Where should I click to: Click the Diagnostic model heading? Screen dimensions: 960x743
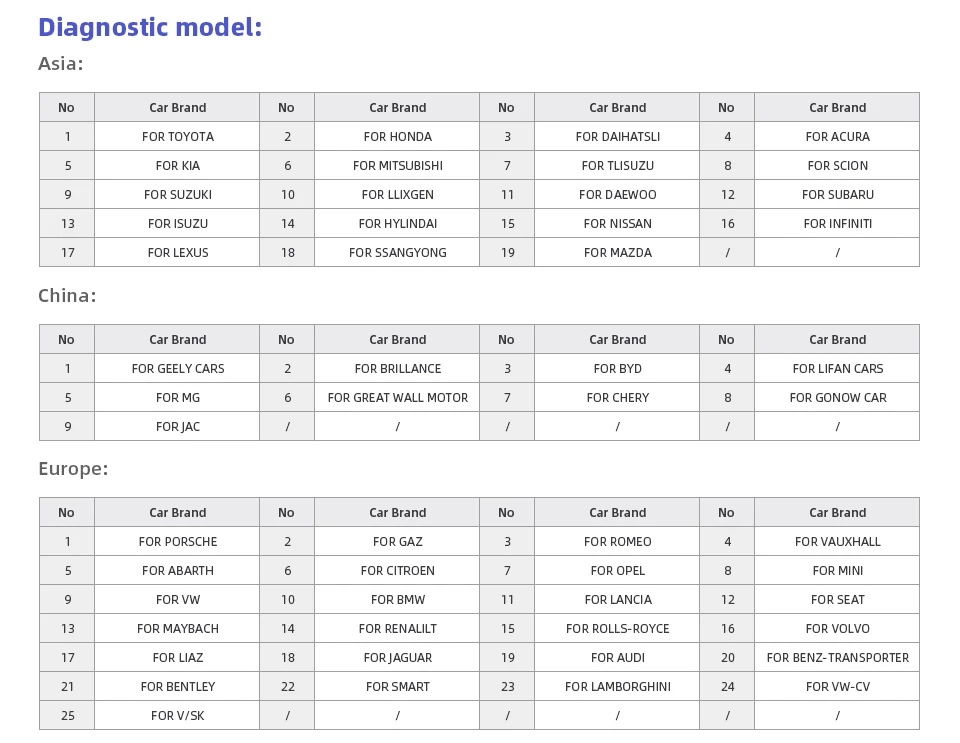150,28
